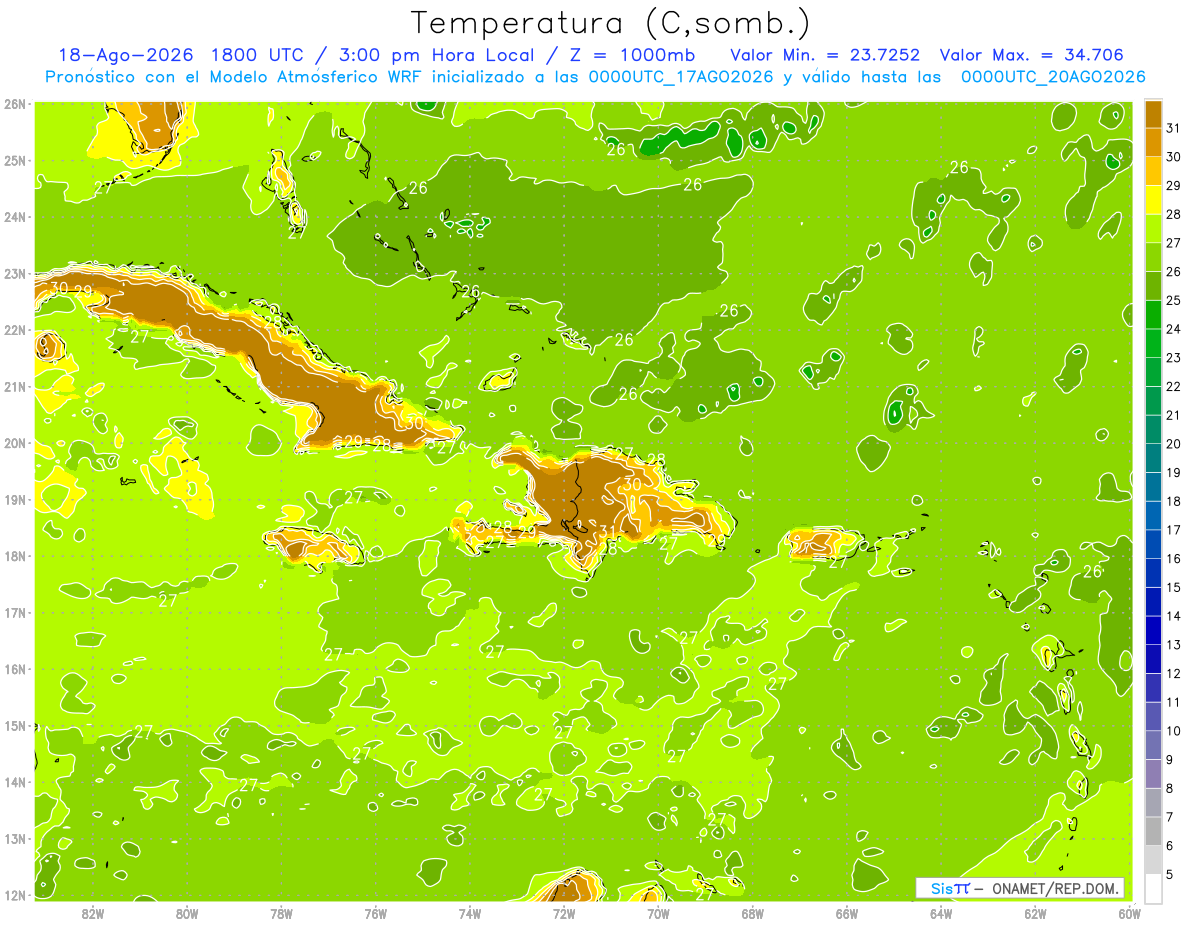
Task: Click the "24N" latitude label
Action: click(14, 217)
